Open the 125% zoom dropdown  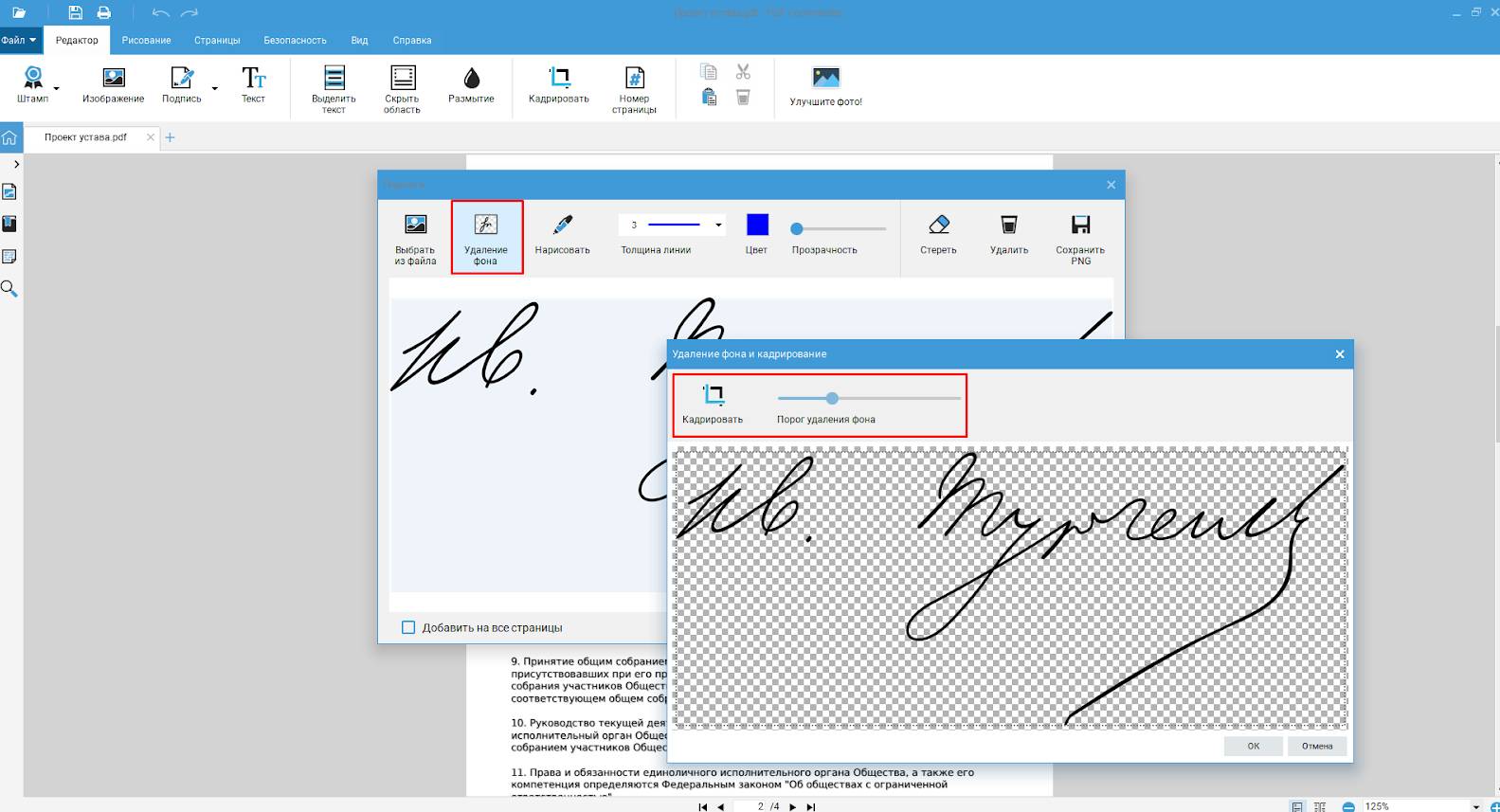(x=1476, y=806)
